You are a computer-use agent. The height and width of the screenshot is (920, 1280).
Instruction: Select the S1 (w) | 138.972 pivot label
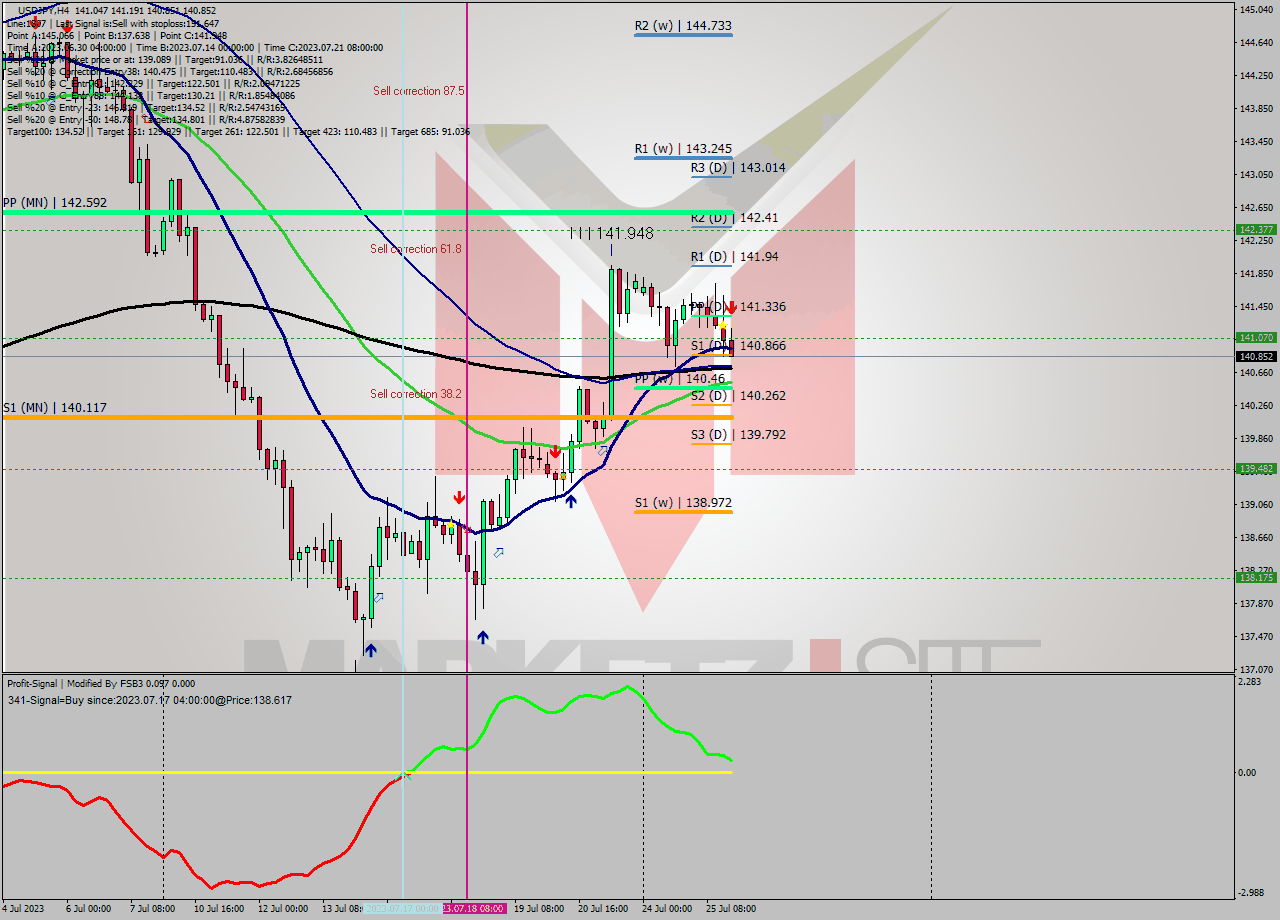pyautogui.click(x=683, y=502)
